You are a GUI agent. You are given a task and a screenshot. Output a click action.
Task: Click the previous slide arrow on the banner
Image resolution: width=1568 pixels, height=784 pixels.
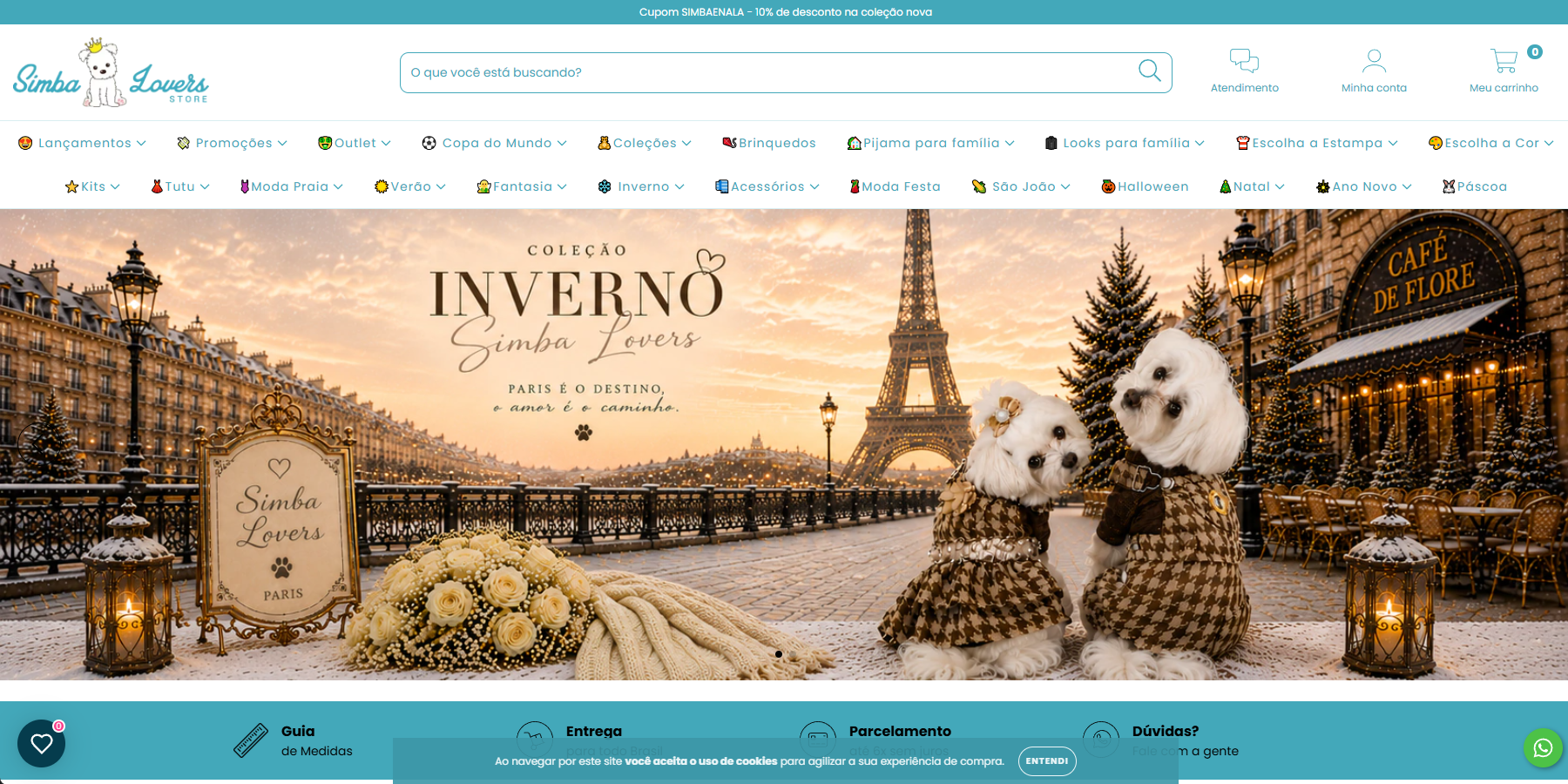pos(39,445)
